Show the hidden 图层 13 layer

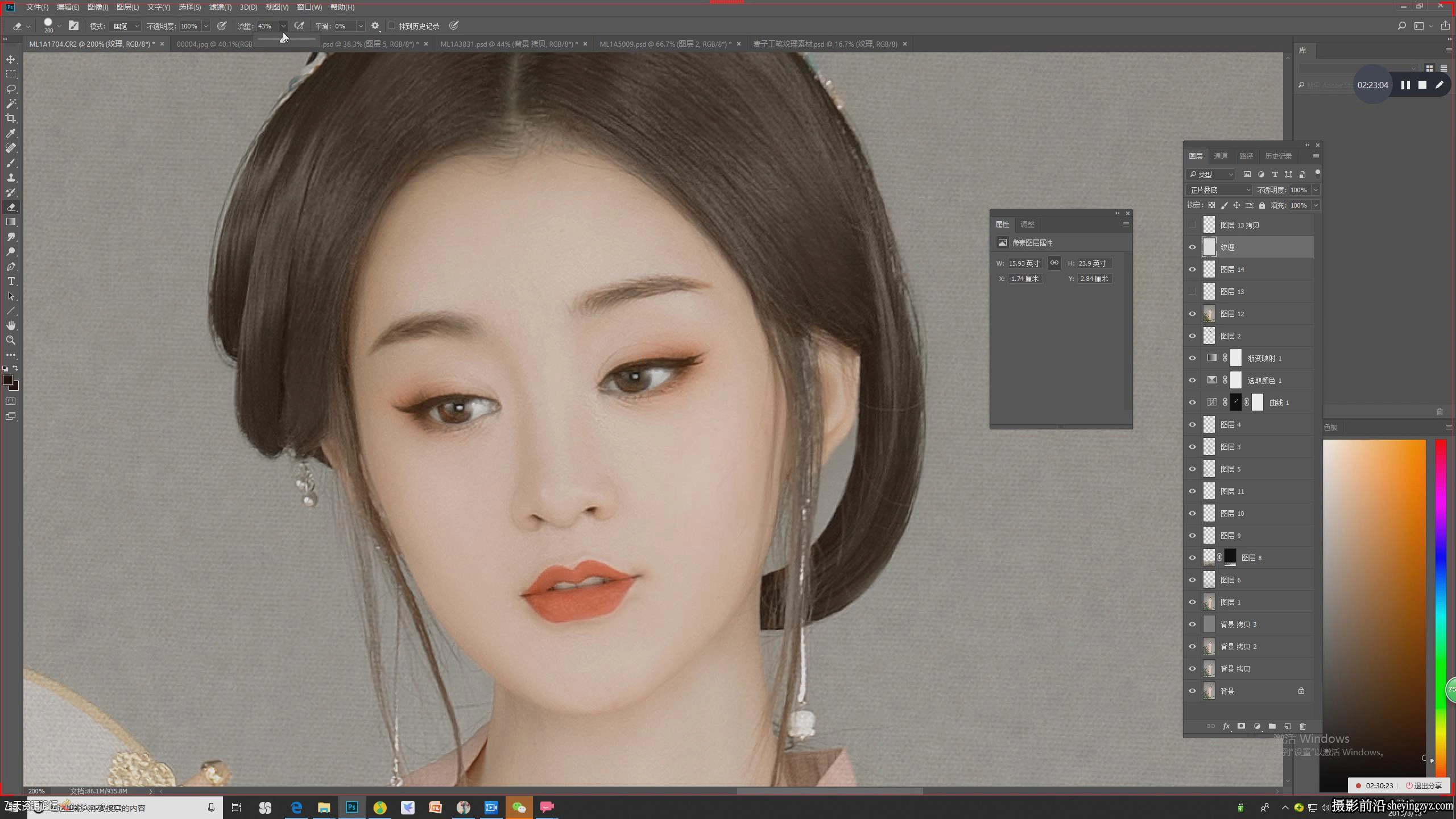click(x=1192, y=292)
